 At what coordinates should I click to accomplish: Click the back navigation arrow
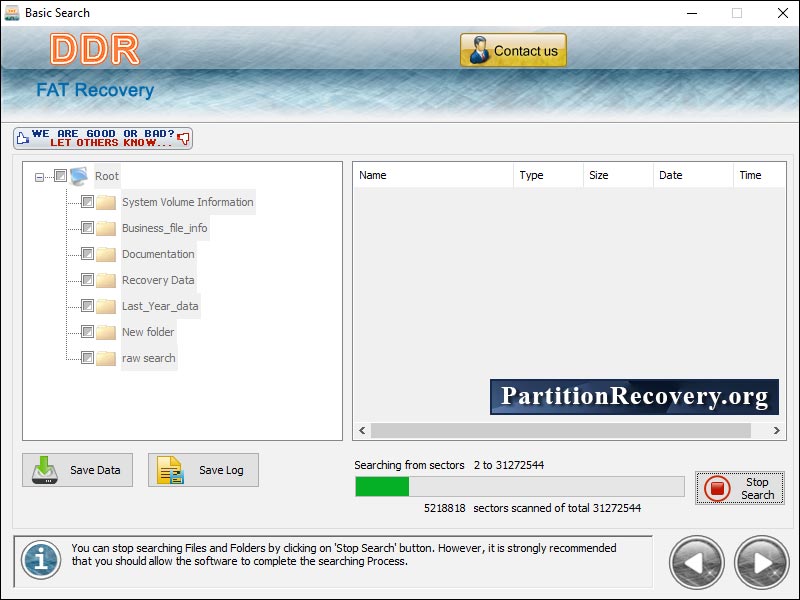[696, 562]
